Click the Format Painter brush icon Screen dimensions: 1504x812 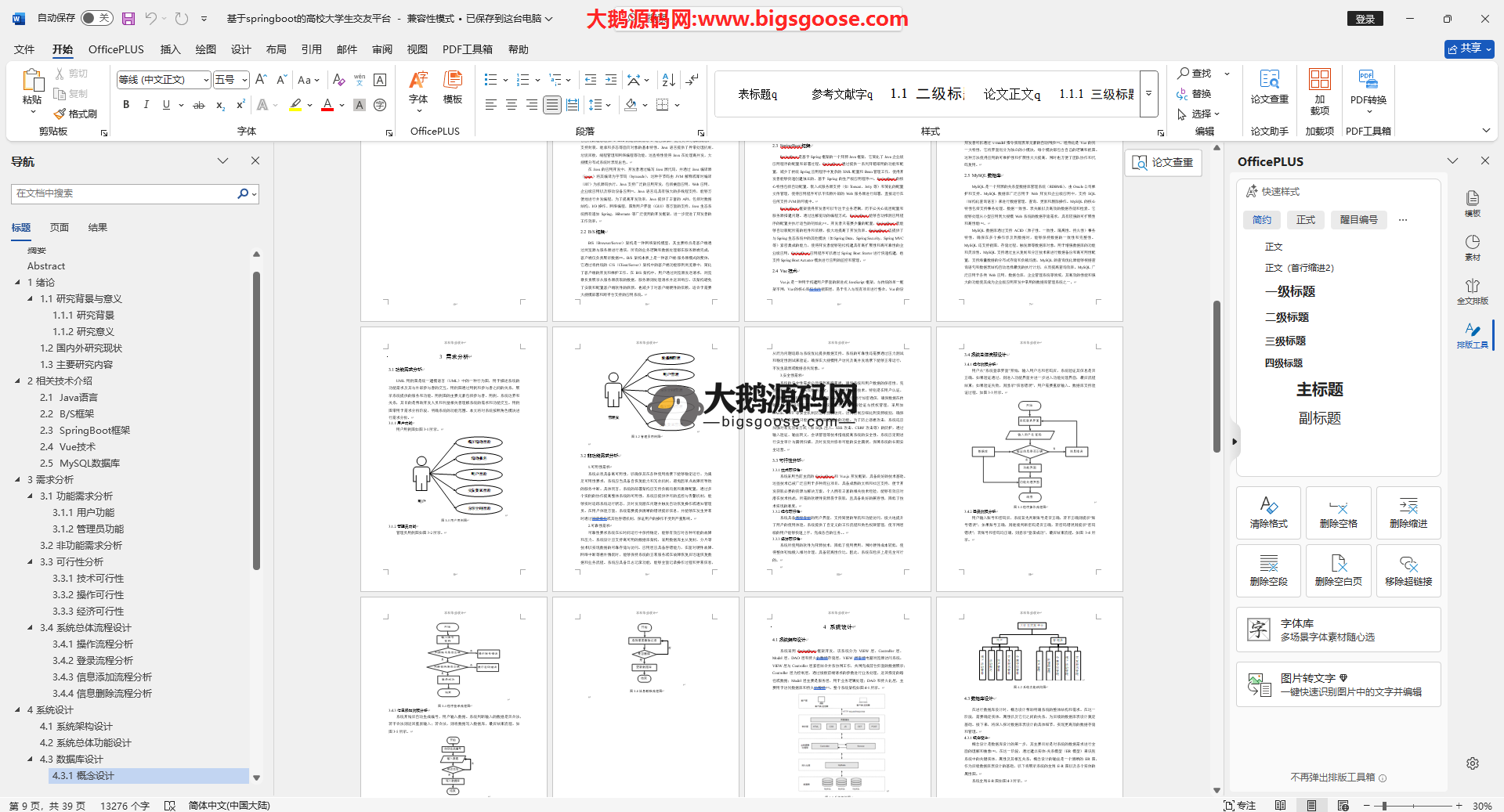pyautogui.click(x=60, y=114)
